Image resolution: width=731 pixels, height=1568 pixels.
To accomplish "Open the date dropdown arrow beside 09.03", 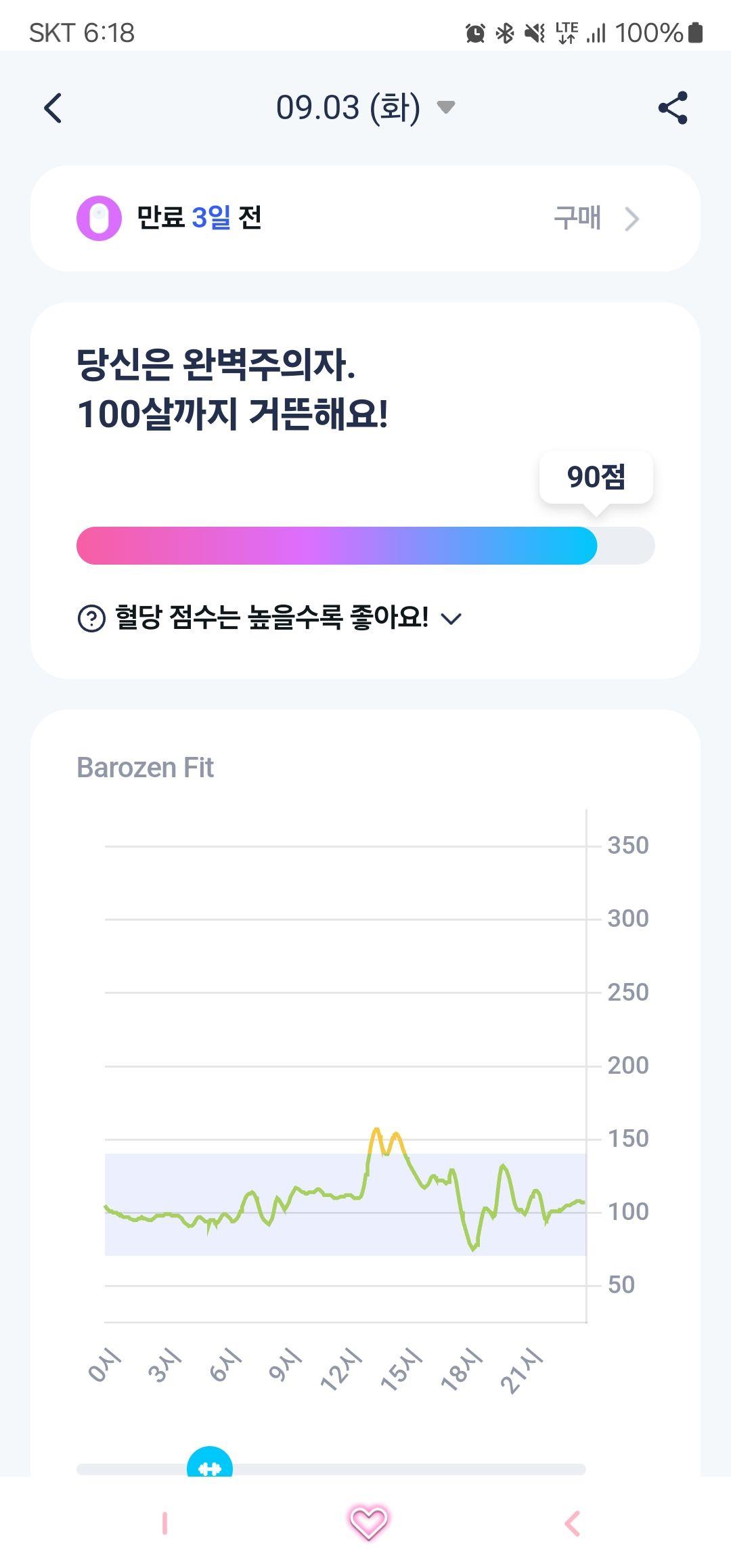I will (445, 107).
